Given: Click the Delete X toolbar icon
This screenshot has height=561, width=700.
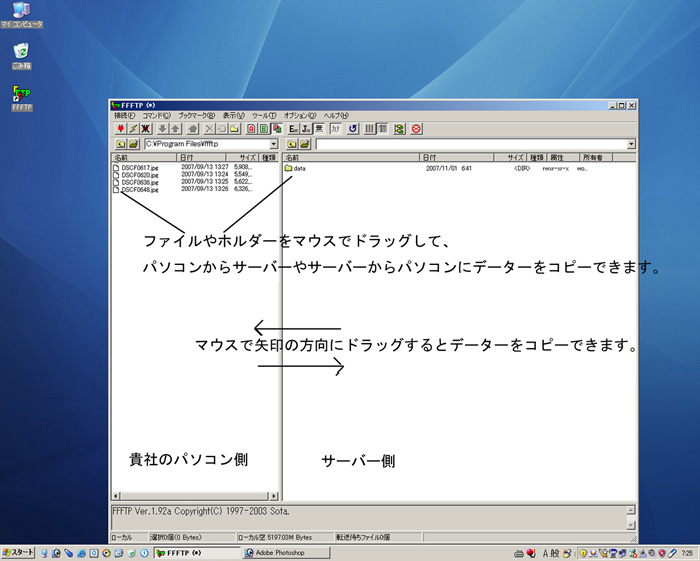Looking at the screenshot, I should pos(209,129).
